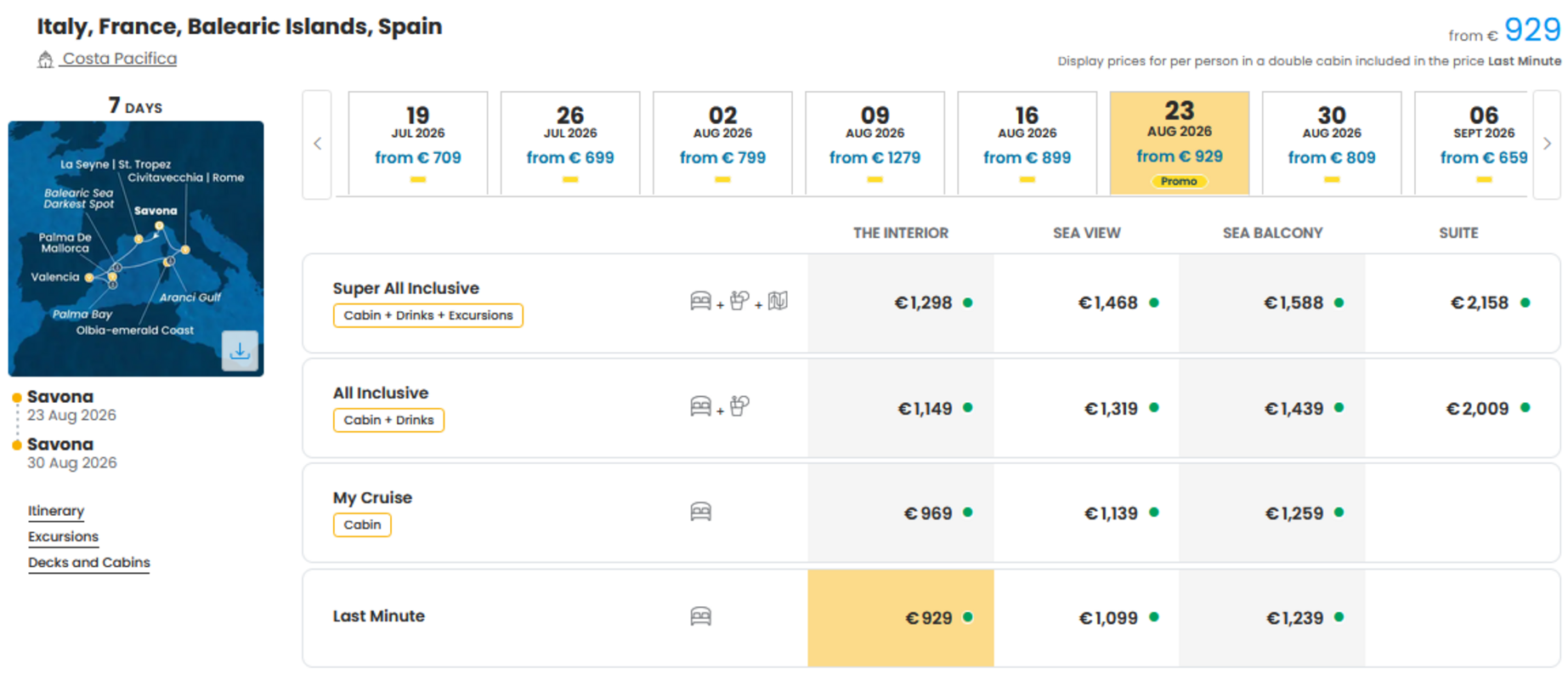Click the cabin bed icon in All Inclusive row
Image resolution: width=1568 pixels, height=680 pixels.
(x=700, y=406)
